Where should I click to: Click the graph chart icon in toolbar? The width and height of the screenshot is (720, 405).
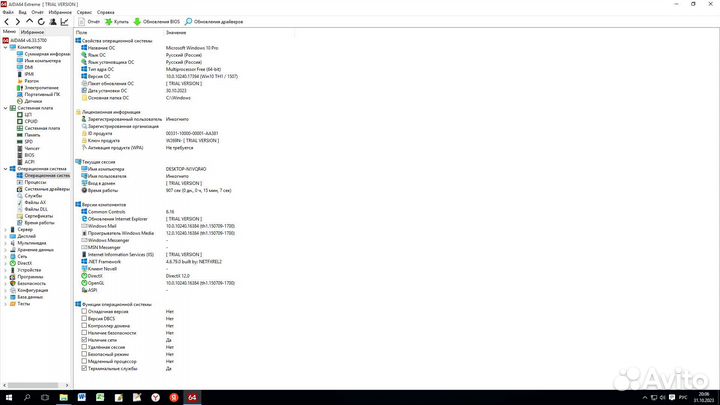point(64,21)
